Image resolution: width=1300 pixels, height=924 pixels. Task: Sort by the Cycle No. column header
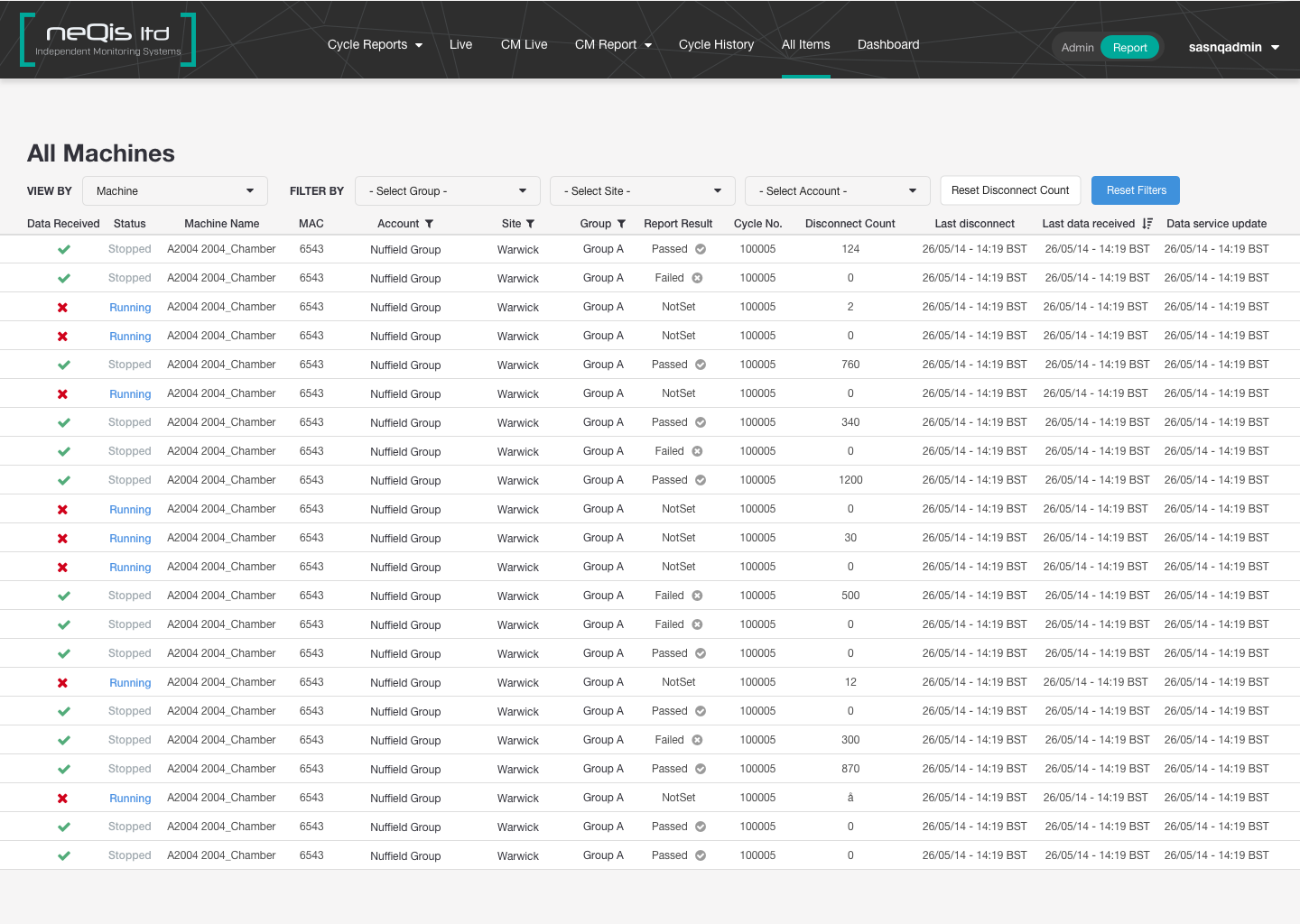757,223
